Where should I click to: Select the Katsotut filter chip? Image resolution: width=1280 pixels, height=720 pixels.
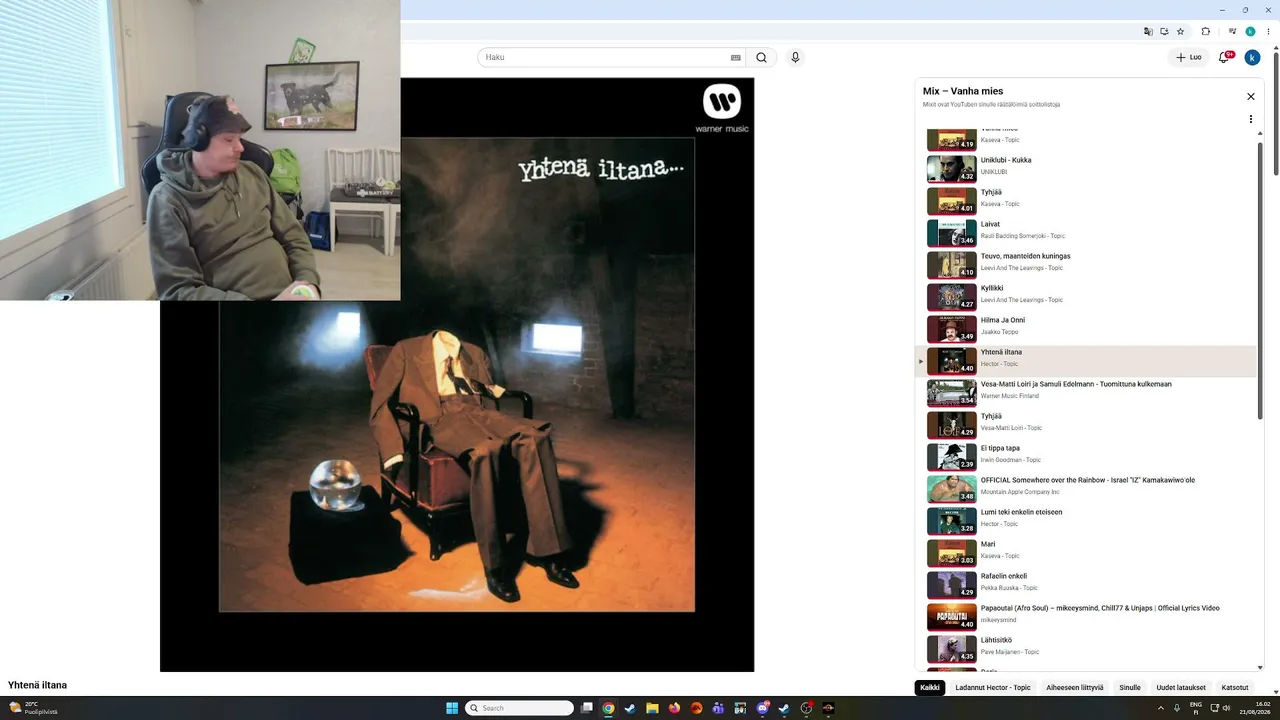pyautogui.click(x=1235, y=687)
